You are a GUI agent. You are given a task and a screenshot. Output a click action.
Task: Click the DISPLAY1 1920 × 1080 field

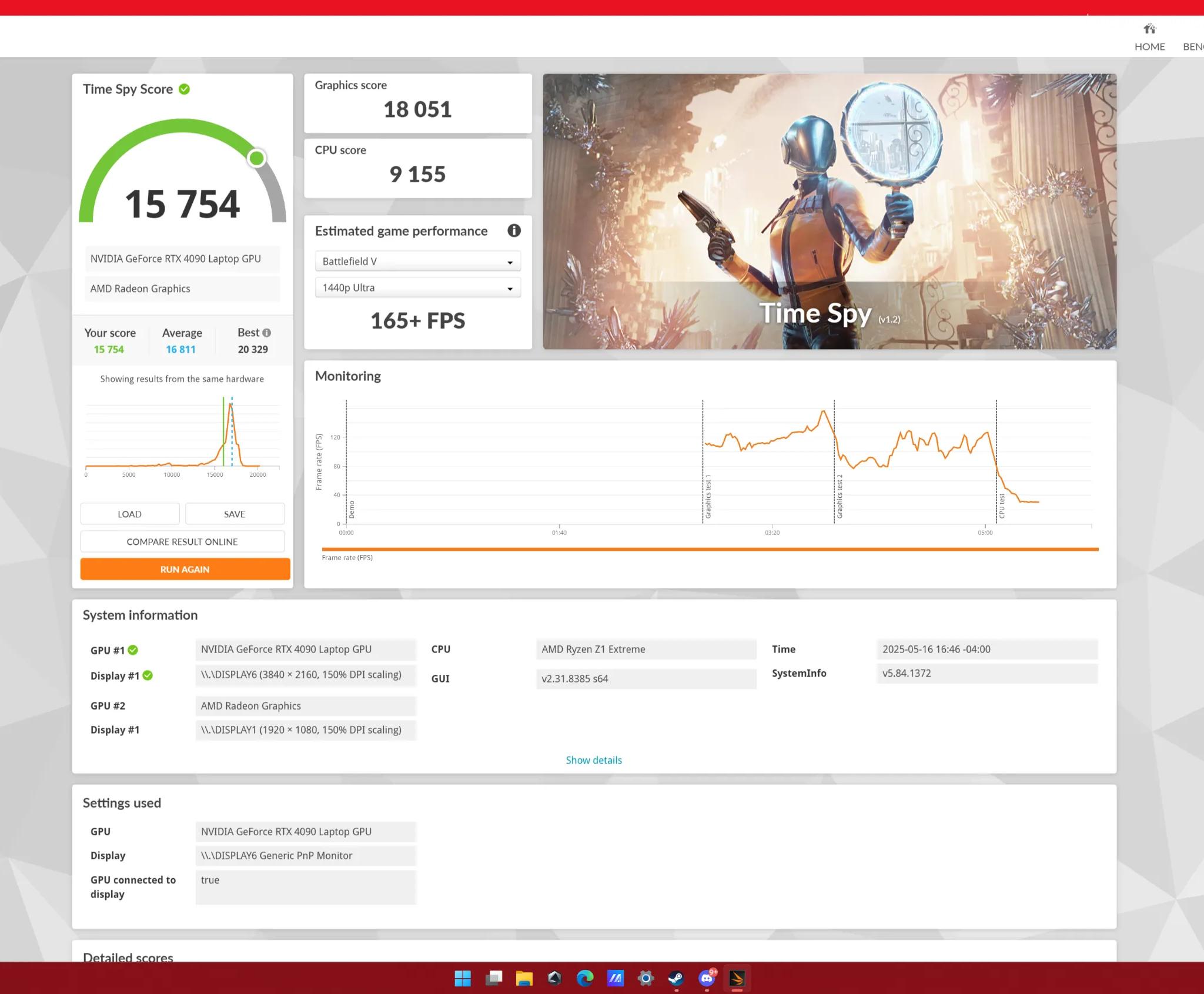[306, 729]
